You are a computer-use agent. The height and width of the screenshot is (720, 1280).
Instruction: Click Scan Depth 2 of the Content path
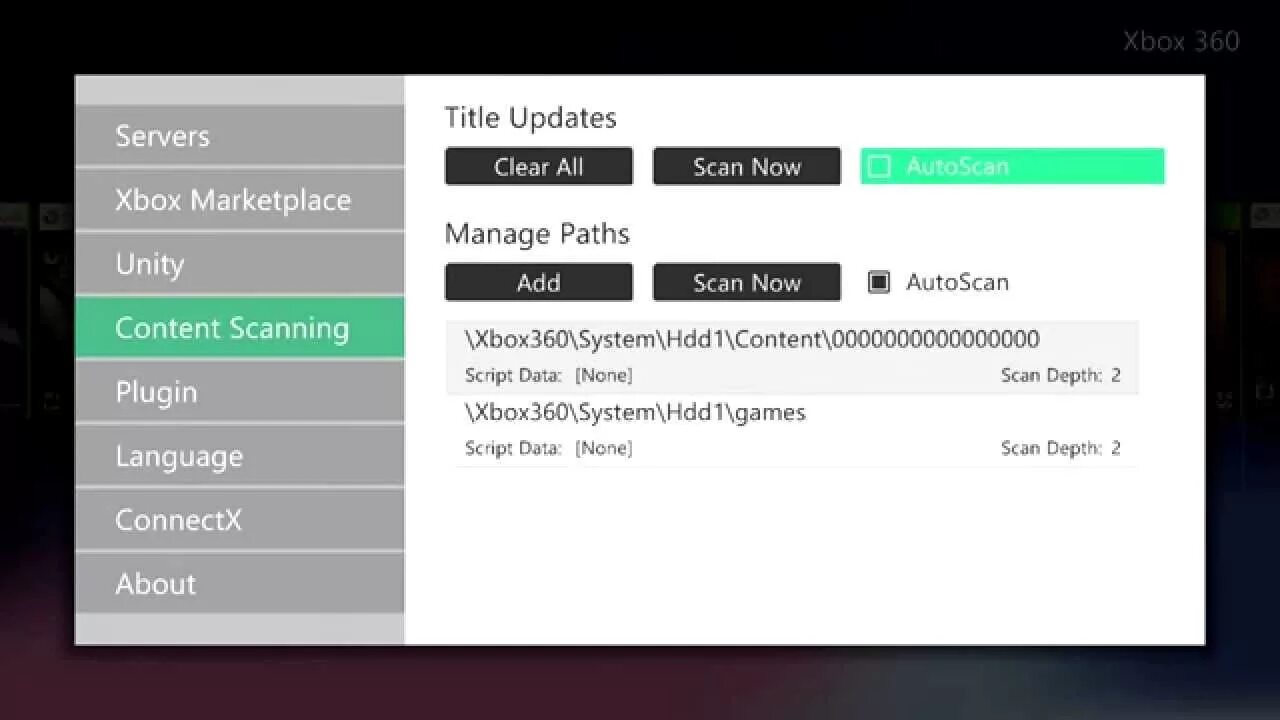coord(1061,376)
